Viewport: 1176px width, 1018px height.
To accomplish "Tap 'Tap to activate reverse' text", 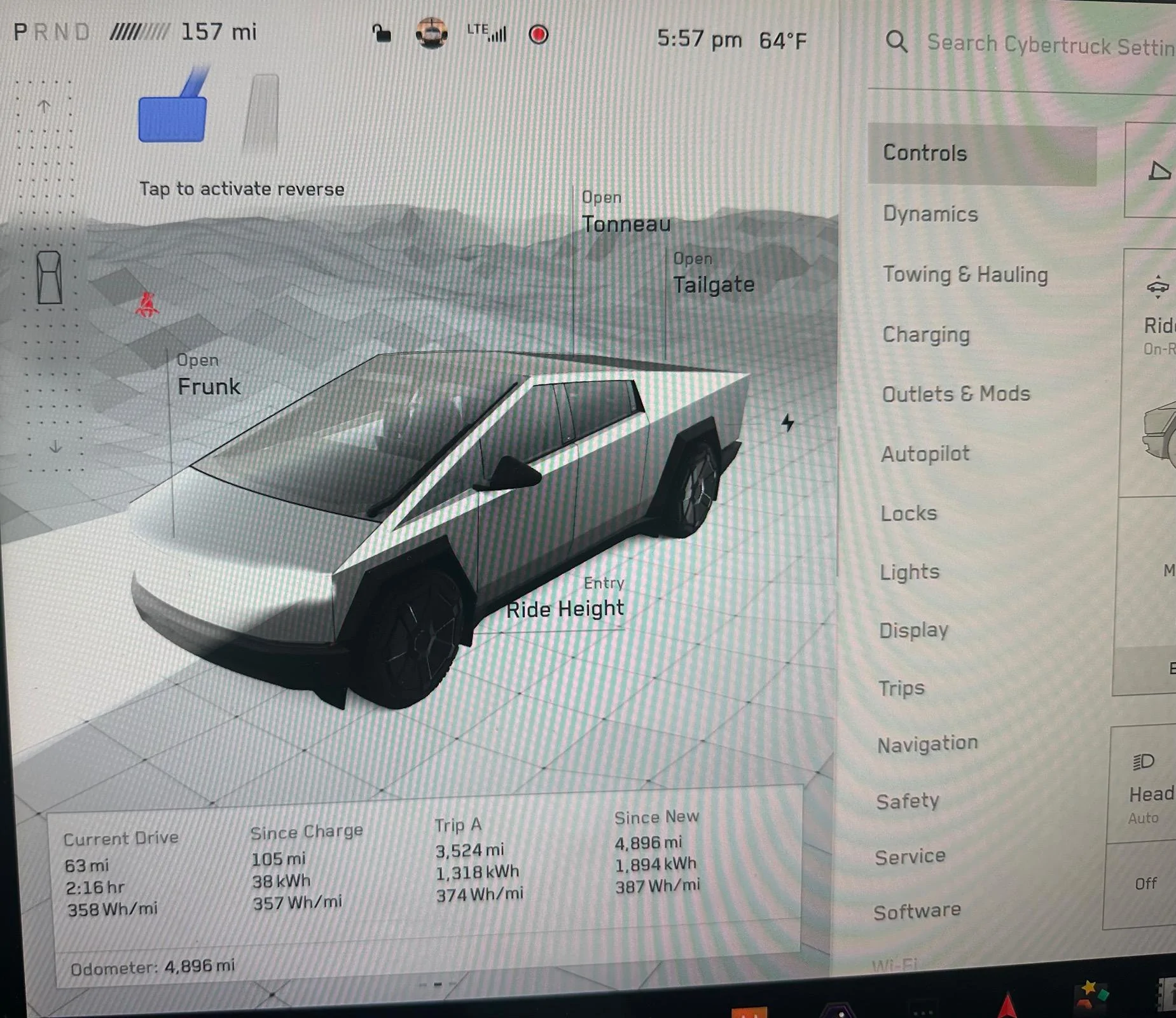I will point(242,189).
